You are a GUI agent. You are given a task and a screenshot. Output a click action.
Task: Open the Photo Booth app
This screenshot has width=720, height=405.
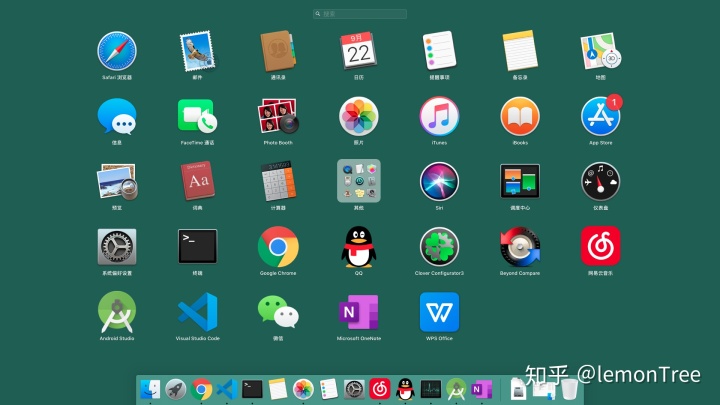(x=278, y=116)
